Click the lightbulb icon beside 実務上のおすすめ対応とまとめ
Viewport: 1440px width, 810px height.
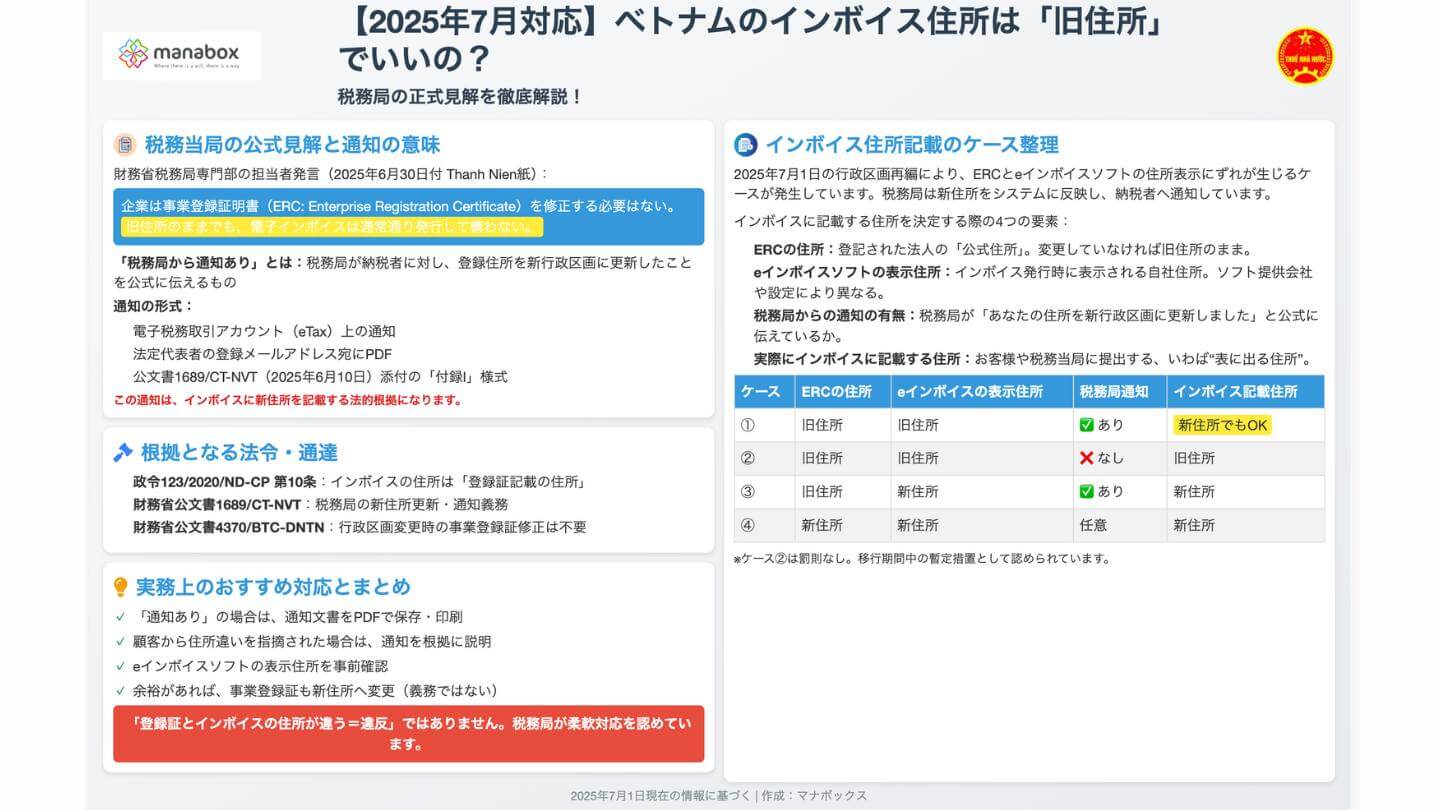pyautogui.click(x=121, y=587)
